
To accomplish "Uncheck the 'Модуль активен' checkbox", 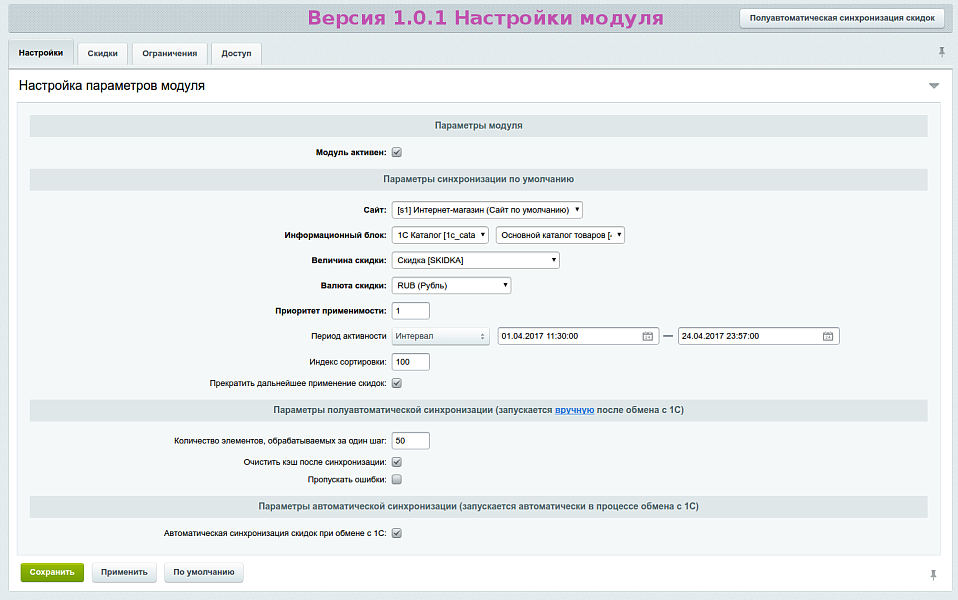I will point(397,151).
